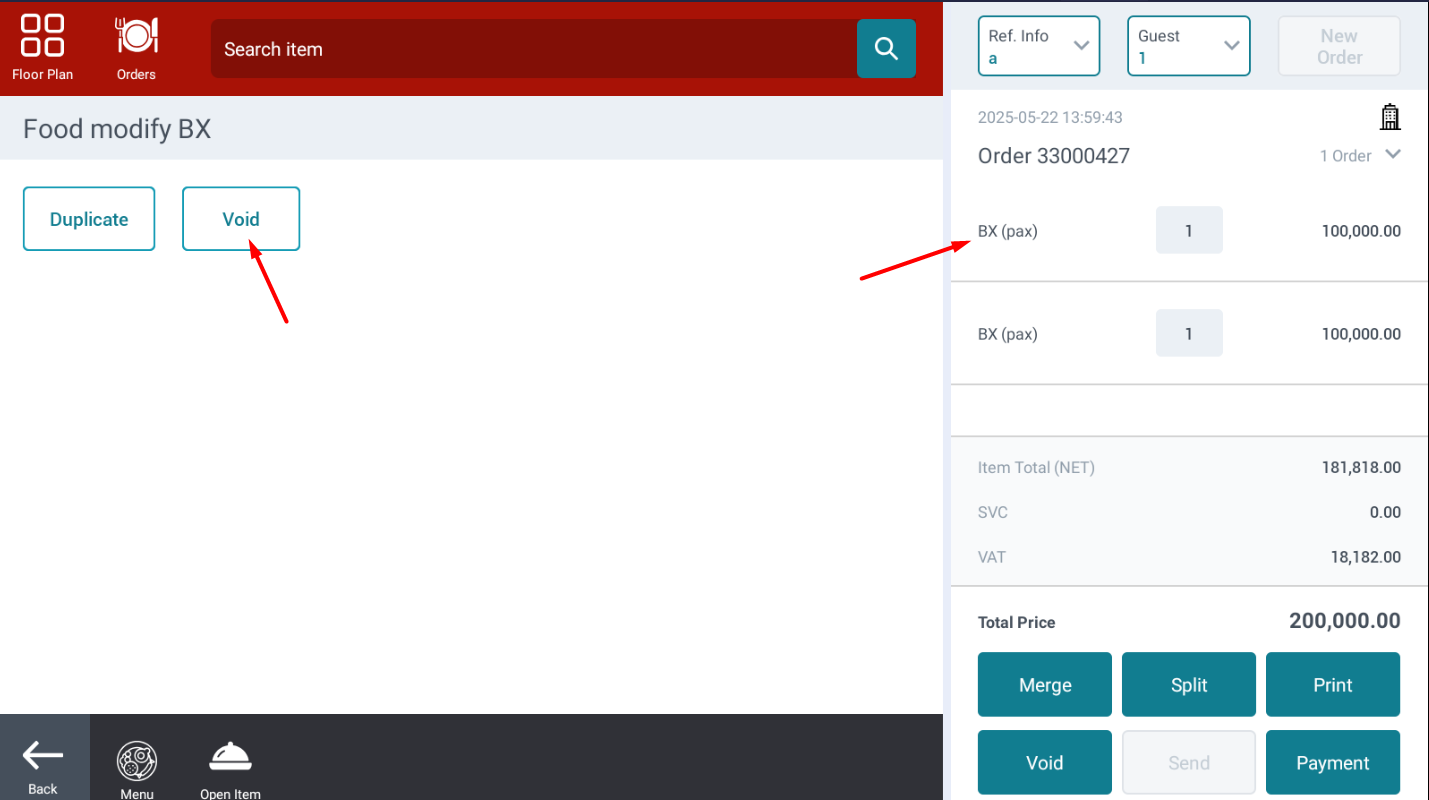1429x800 pixels.
Task: Duplicate the BX item
Action: click(89, 219)
